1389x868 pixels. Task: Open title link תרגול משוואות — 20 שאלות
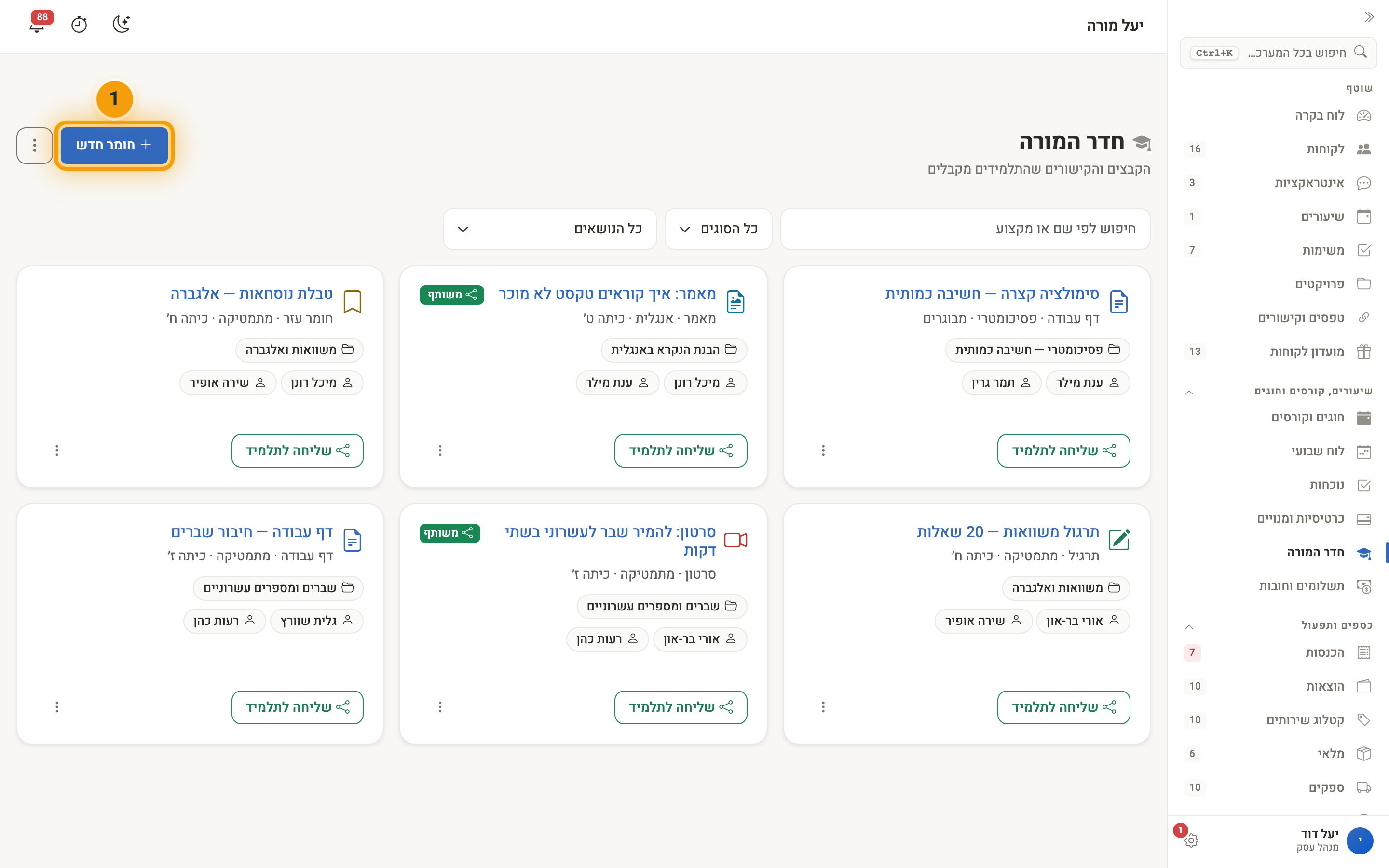[x=1008, y=532]
